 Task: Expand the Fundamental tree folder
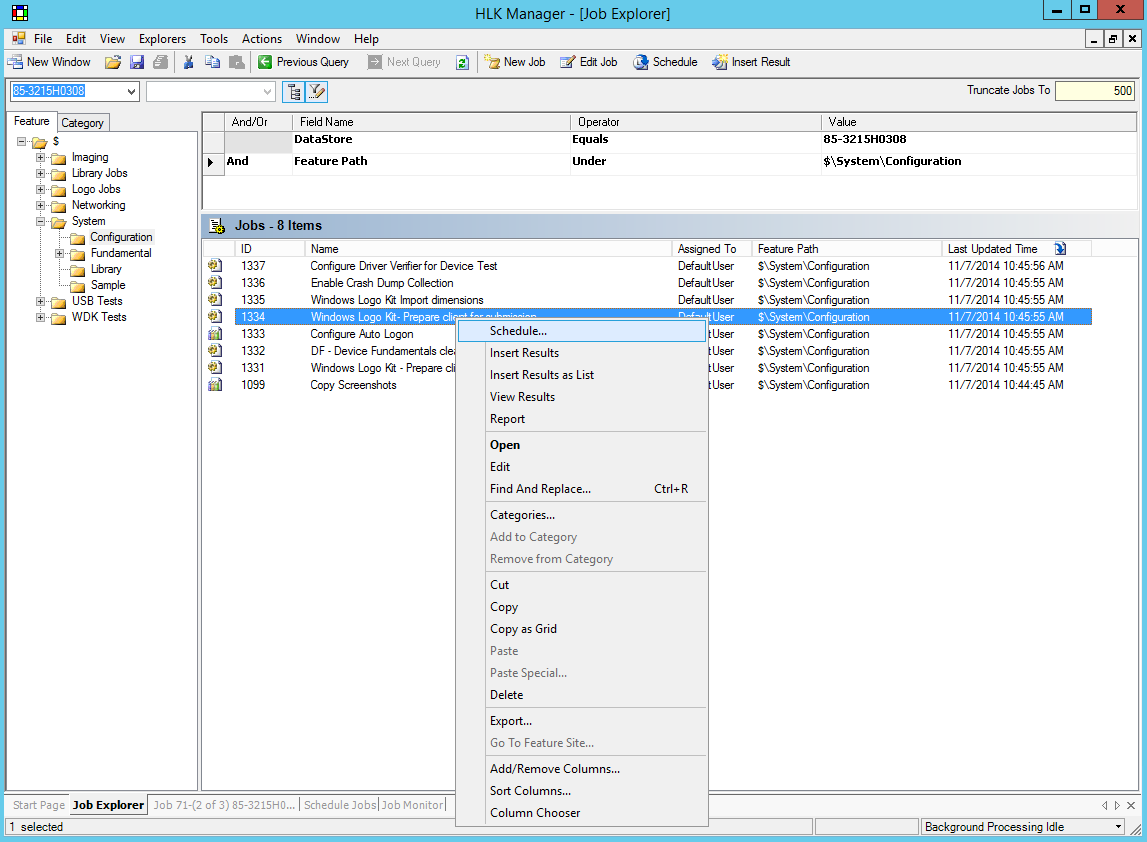60,253
